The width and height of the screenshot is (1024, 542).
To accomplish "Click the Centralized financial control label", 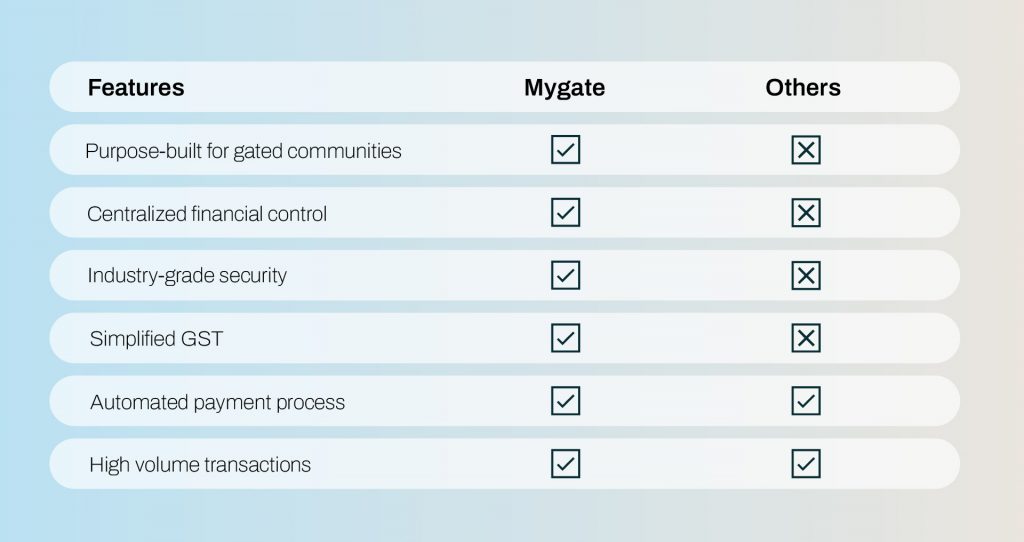I will tap(206, 214).
